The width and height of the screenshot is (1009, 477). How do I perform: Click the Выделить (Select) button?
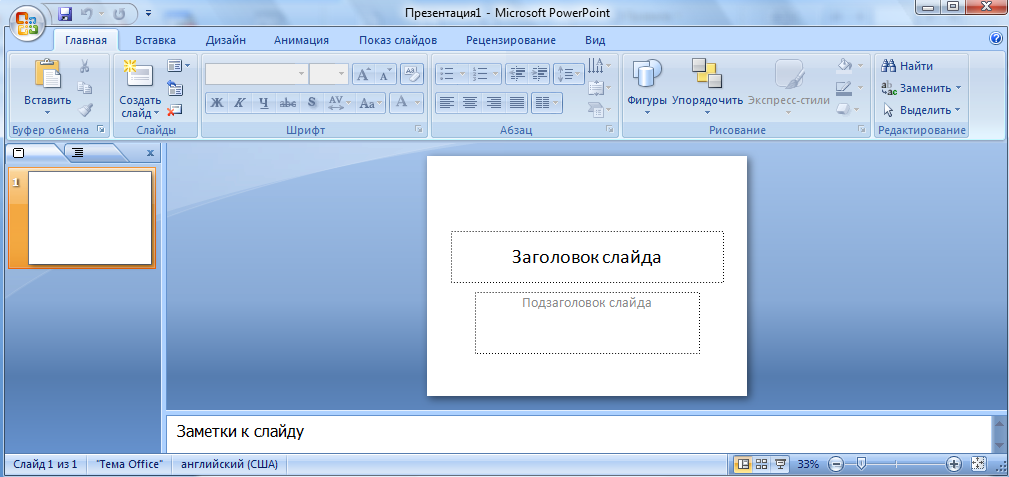pos(921,110)
